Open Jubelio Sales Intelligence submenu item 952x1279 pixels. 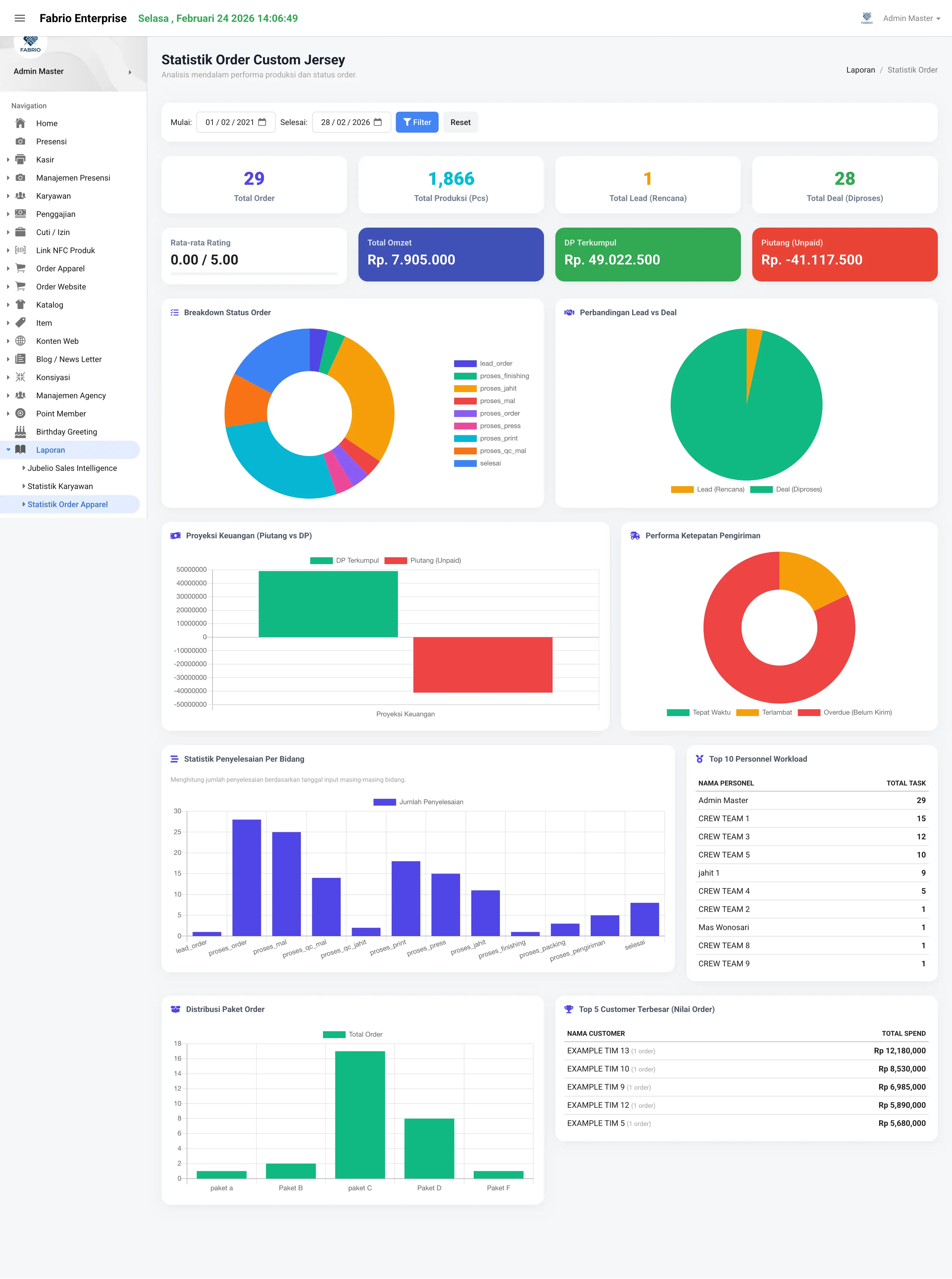pyautogui.click(x=72, y=468)
